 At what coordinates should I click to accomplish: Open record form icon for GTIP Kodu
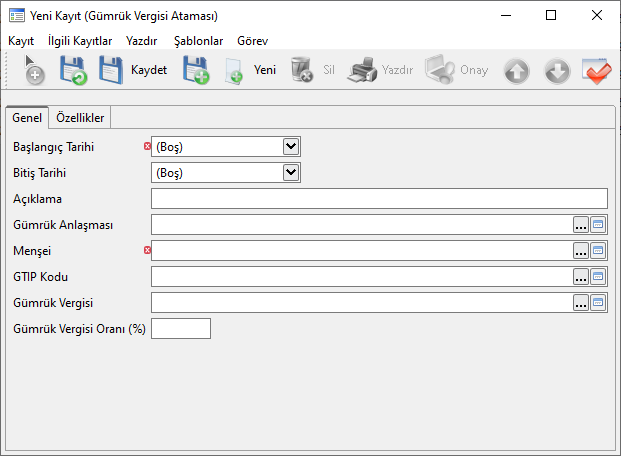click(x=599, y=276)
